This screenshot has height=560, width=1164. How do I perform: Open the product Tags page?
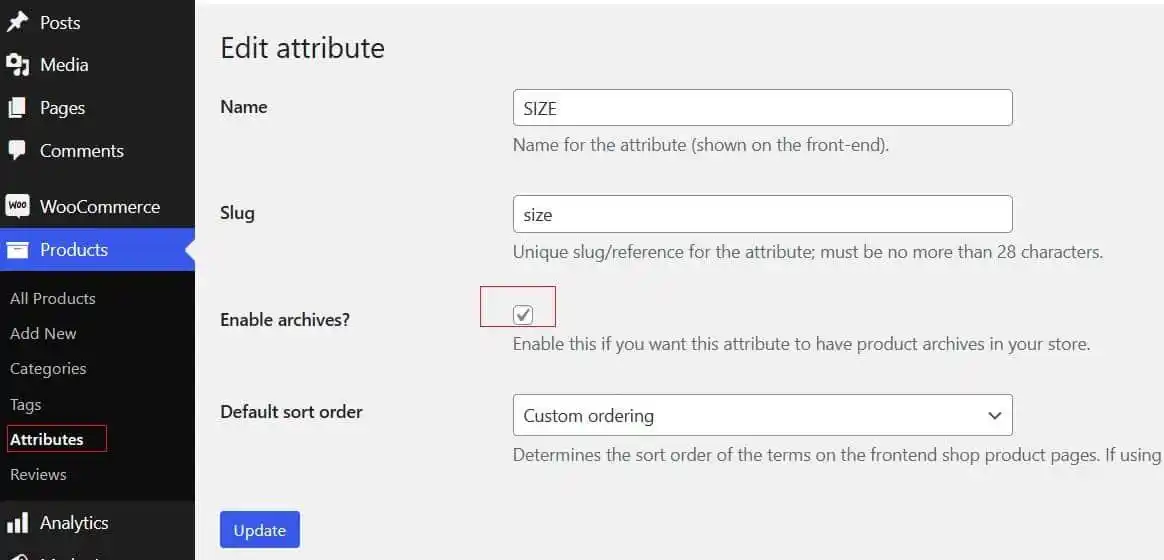click(x=26, y=404)
